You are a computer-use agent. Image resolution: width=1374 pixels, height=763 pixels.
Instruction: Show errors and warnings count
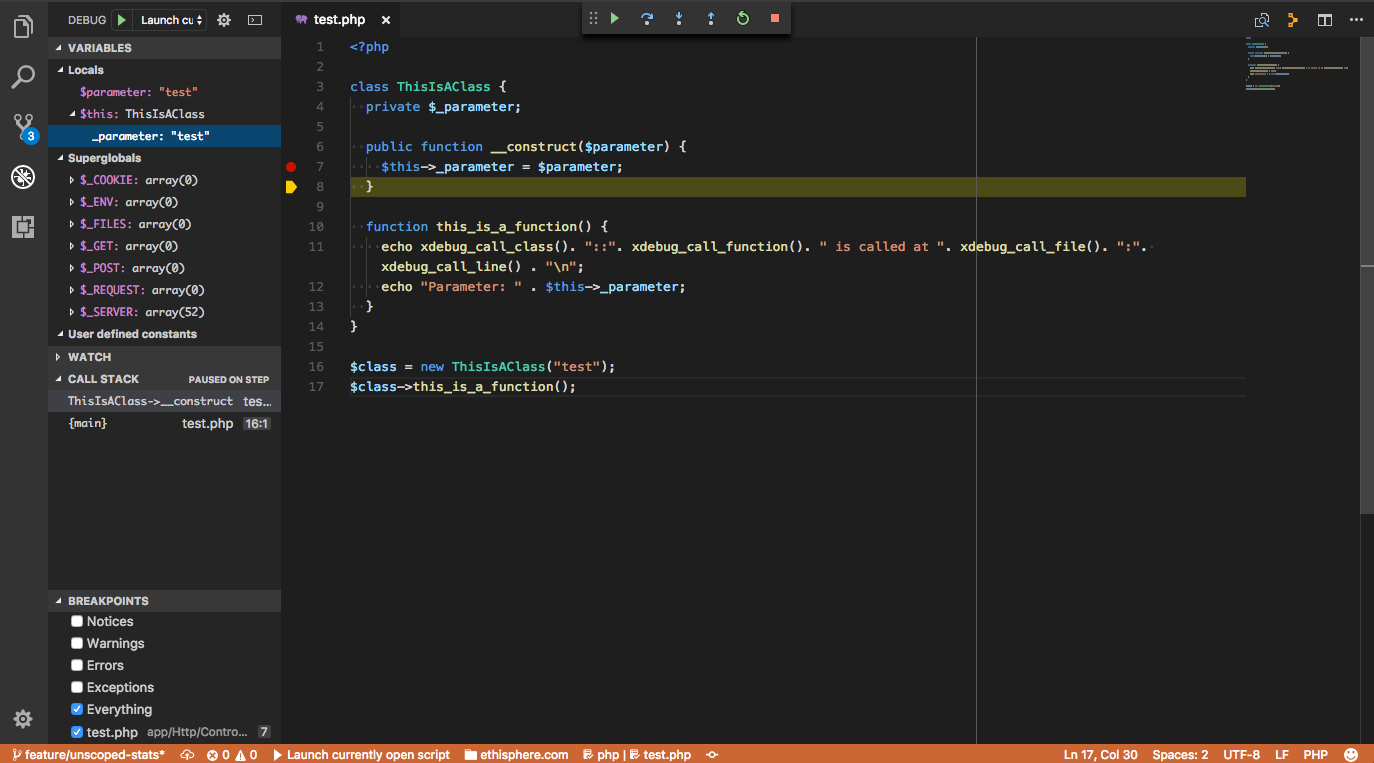232,755
